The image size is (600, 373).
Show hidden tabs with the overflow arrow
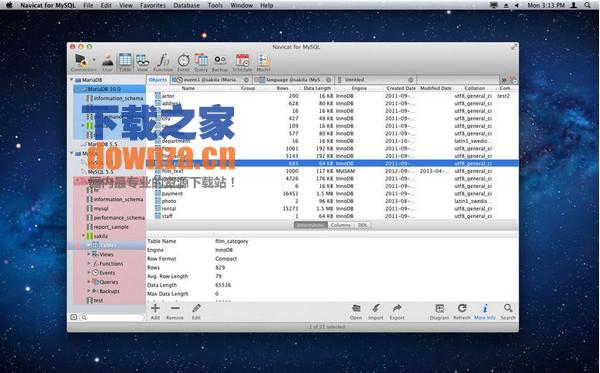504,80
